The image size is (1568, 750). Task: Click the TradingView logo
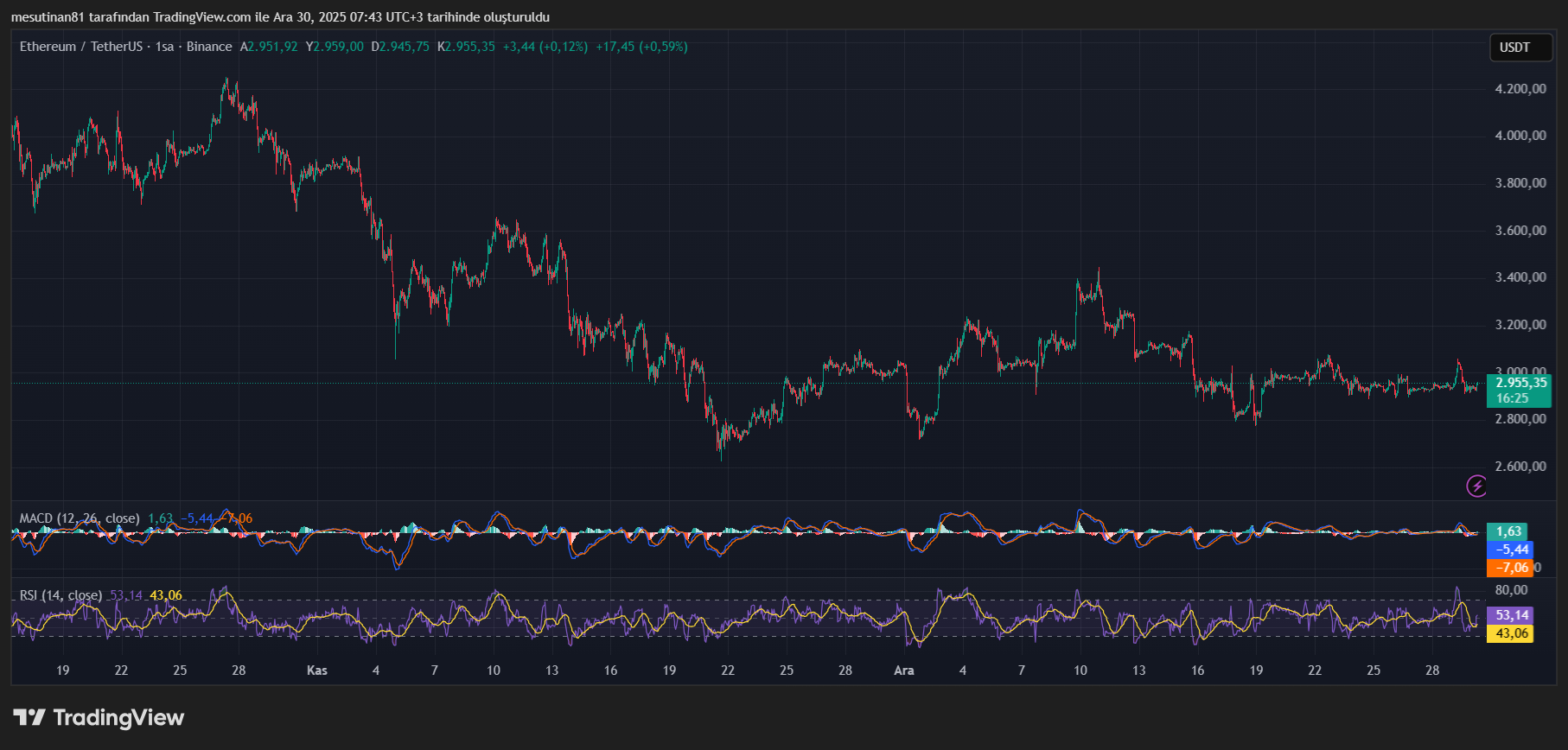pyautogui.click(x=99, y=718)
